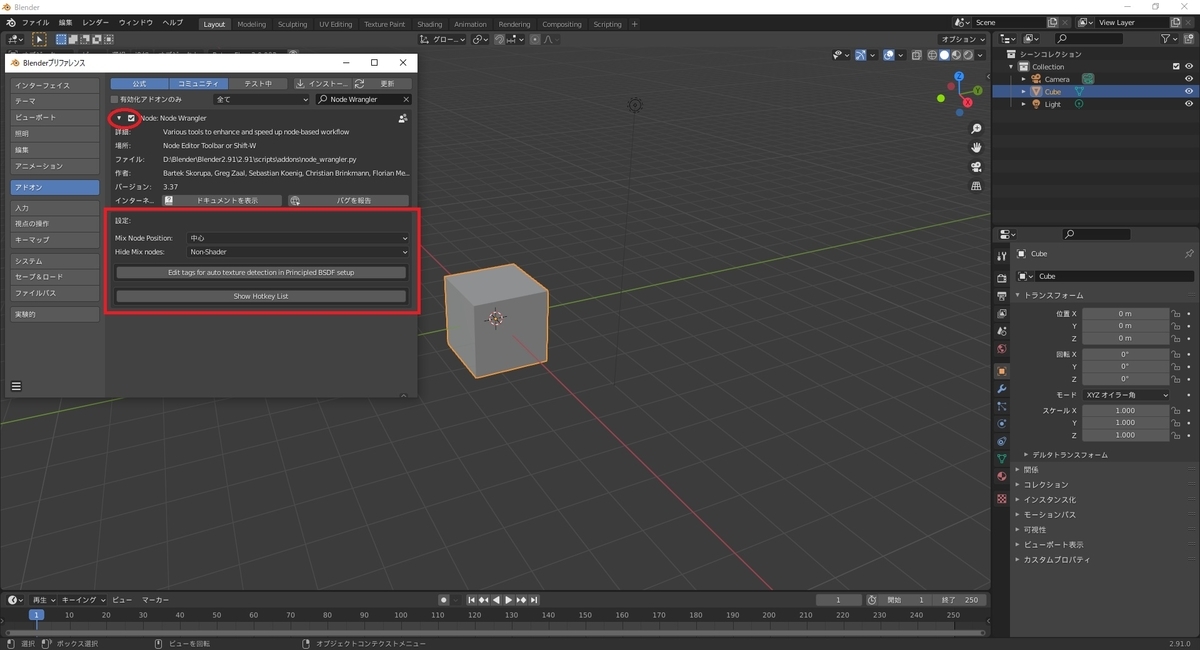Image resolution: width=1200 pixels, height=650 pixels.
Task: Uncheck the Node Wrangler addon checkbox
Action: point(131,118)
